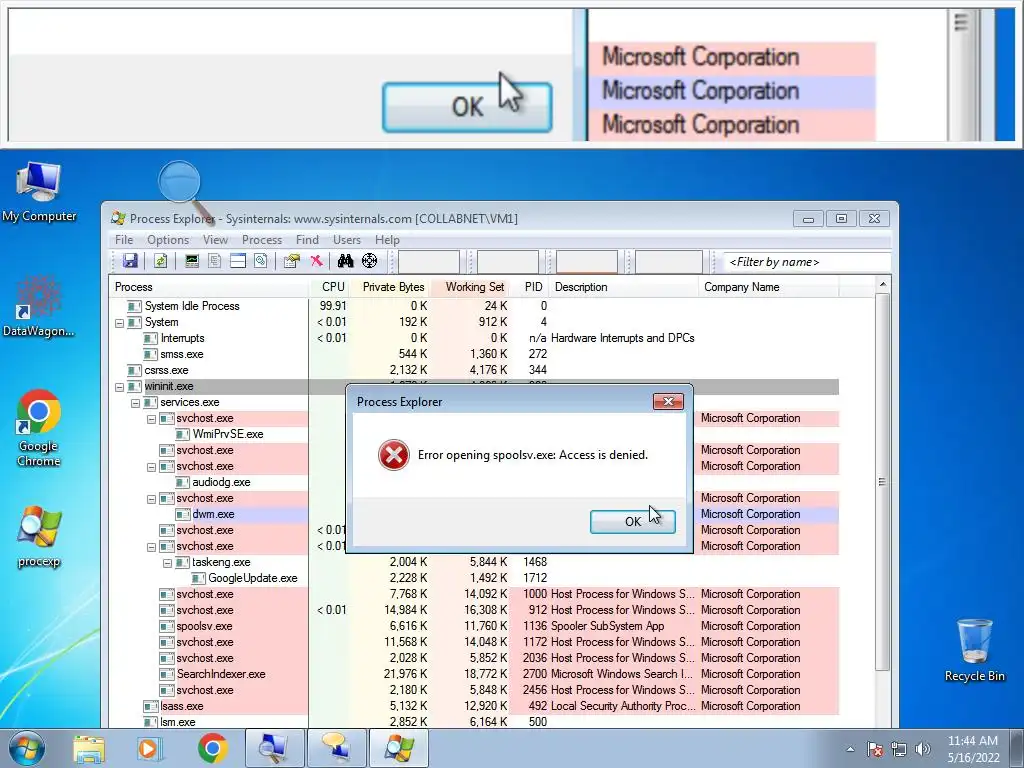Close the Process Explorer error dialog
The height and width of the screenshot is (768, 1024).
(668, 402)
